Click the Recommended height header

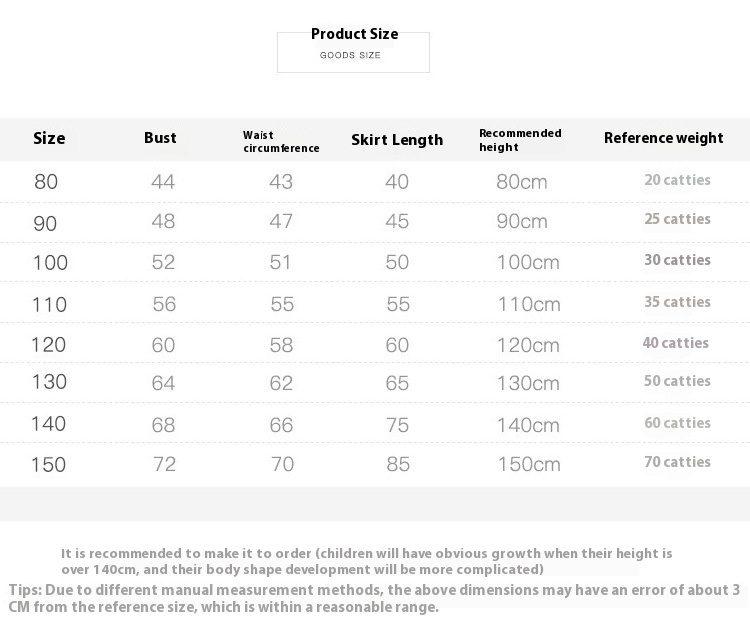click(520, 140)
